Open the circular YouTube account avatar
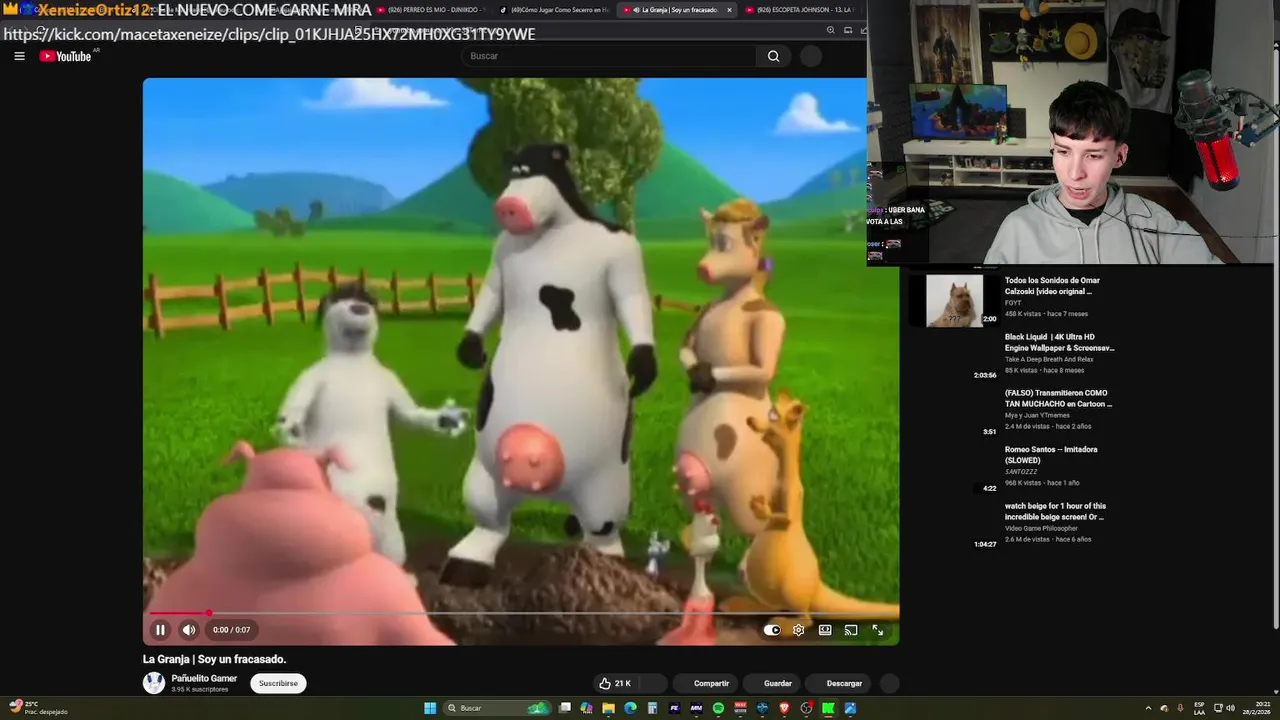The width and height of the screenshot is (1280, 720). [x=811, y=56]
